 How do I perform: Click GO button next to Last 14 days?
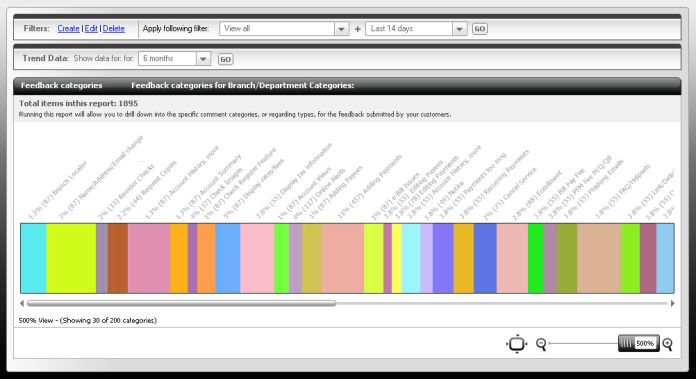[479, 29]
